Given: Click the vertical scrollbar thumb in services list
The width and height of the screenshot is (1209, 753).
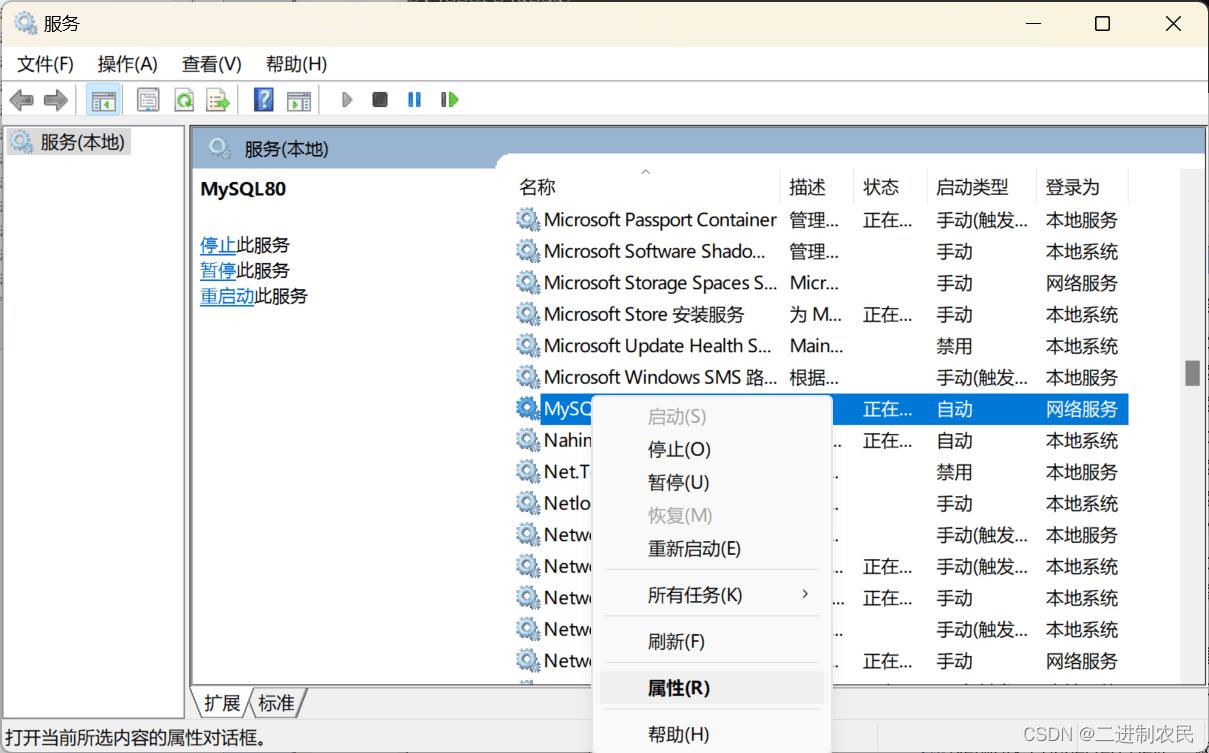Looking at the screenshot, I should pyautogui.click(x=1192, y=373).
